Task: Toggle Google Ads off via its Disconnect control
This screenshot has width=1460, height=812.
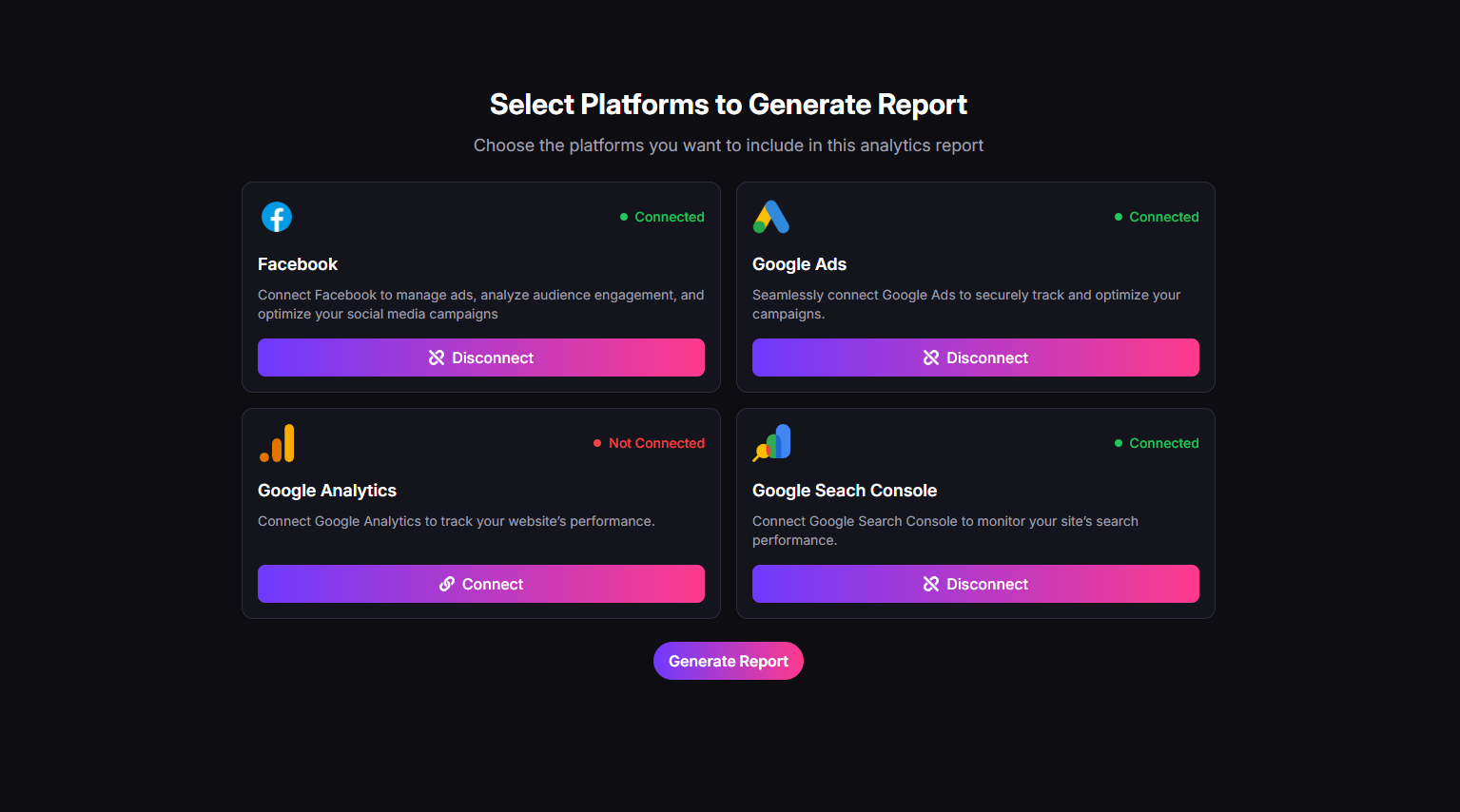Action: [x=975, y=357]
